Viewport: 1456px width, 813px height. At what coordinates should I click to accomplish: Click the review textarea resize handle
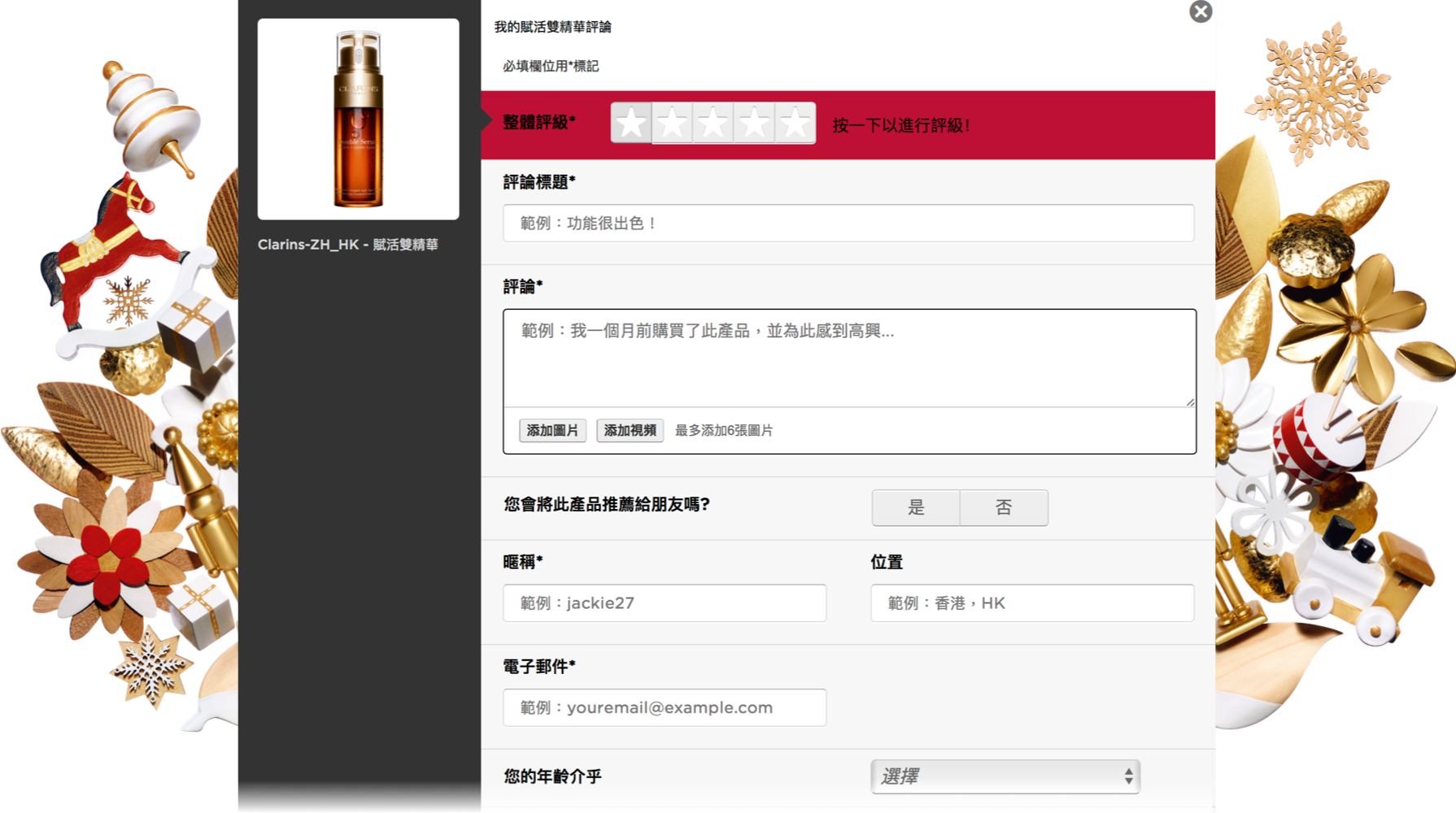pyautogui.click(x=1190, y=402)
